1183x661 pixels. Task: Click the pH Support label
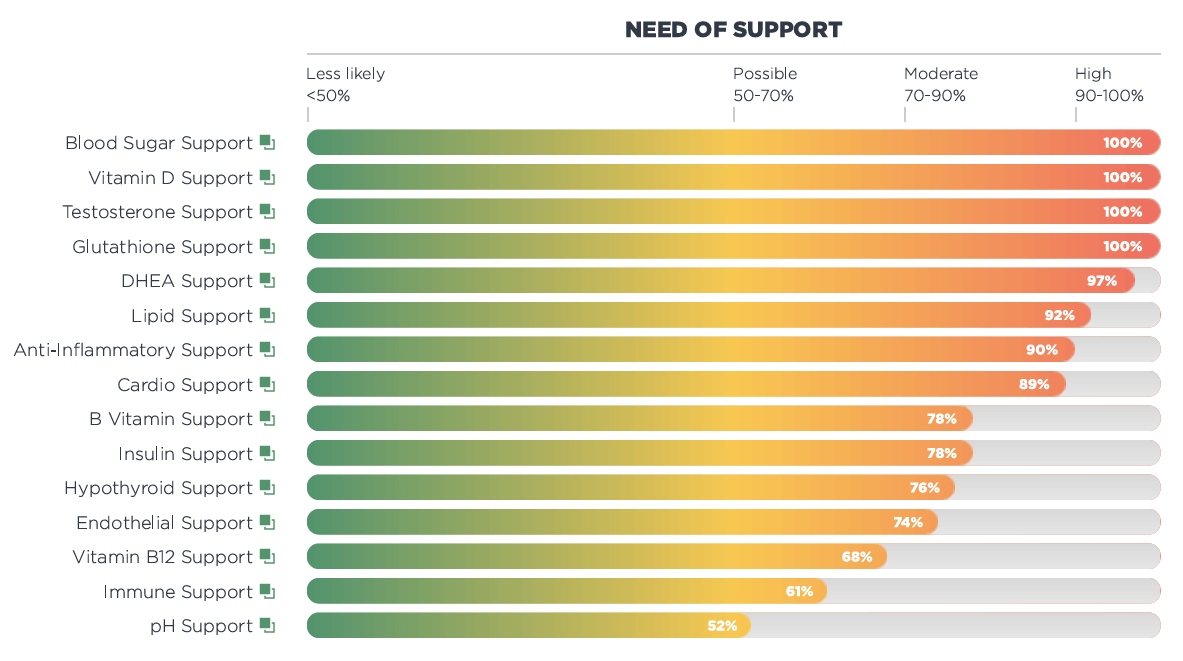click(x=201, y=626)
